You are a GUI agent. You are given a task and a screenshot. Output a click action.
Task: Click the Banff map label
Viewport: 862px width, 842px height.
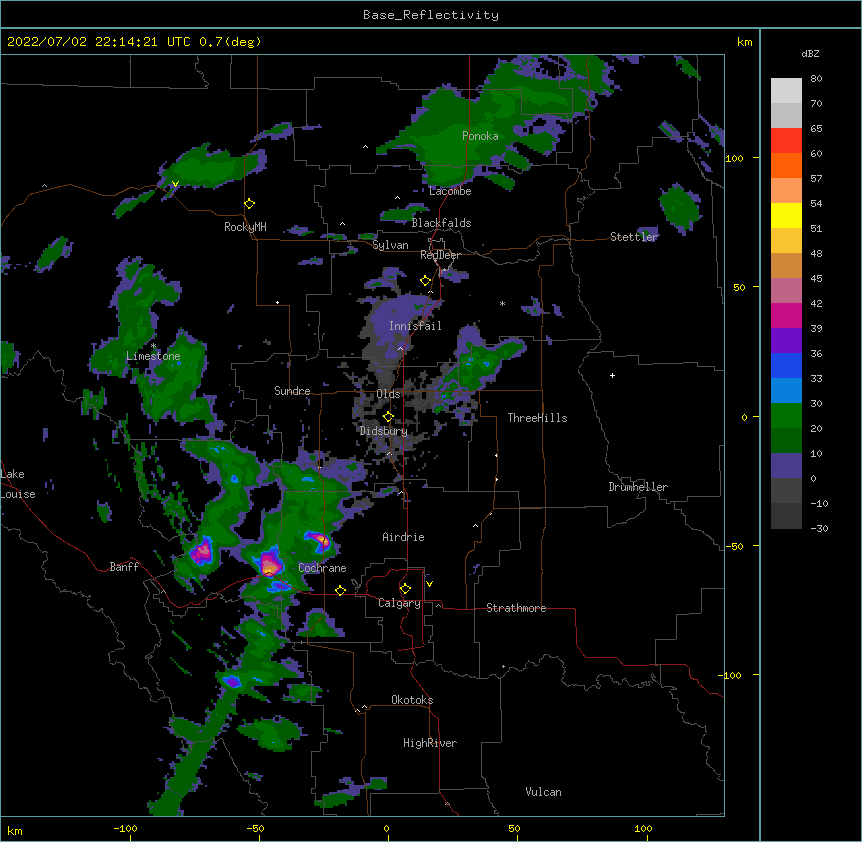click(x=124, y=567)
